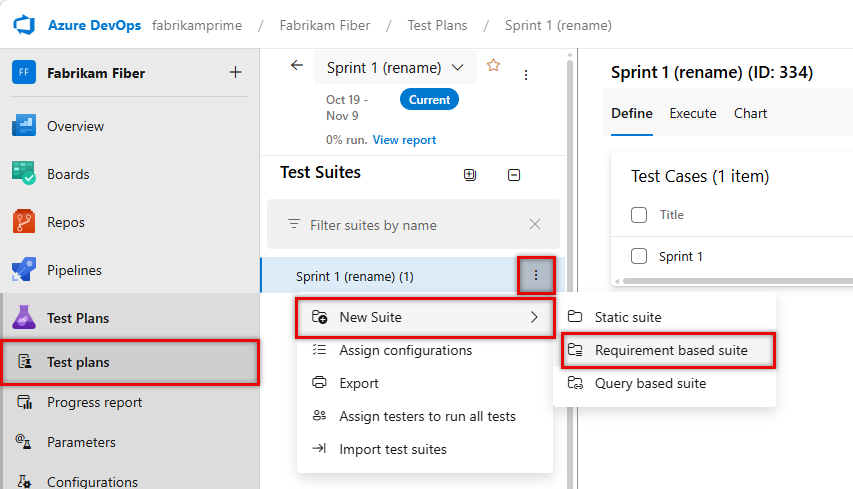Toggle select-all checkbox beside Title
The height and width of the screenshot is (489, 853).
pos(639,215)
